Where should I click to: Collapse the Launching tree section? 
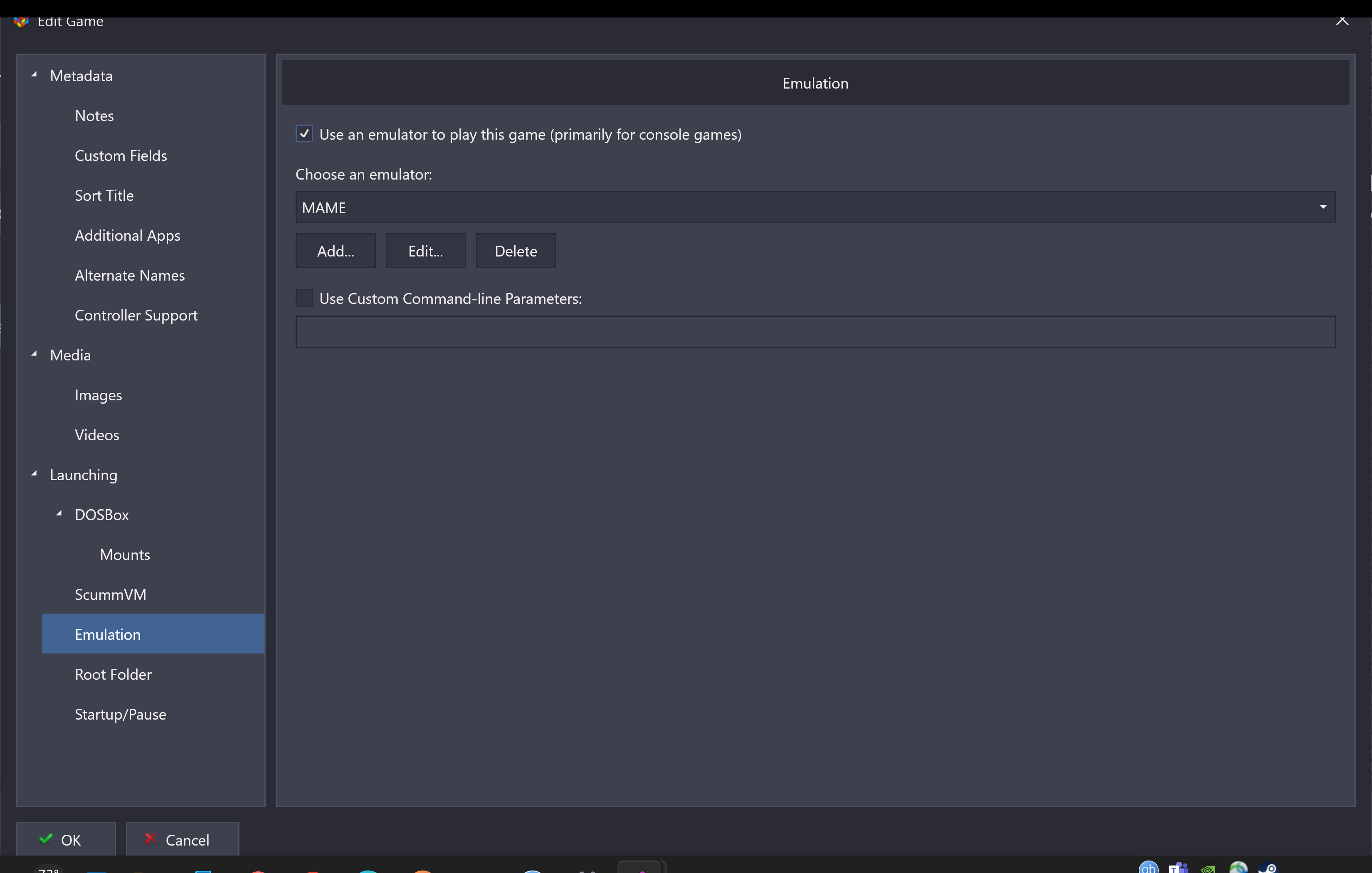pyautogui.click(x=34, y=473)
